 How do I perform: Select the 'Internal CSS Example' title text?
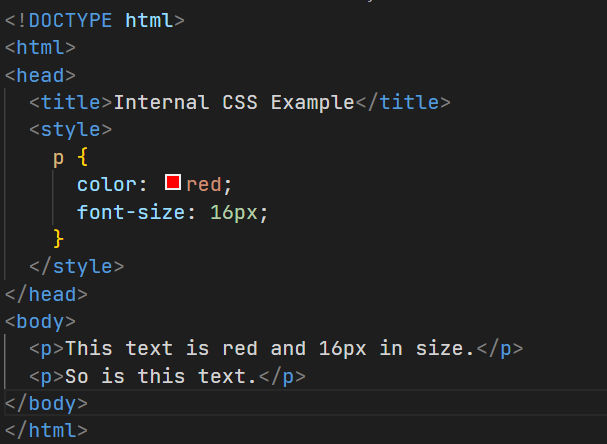coord(234,102)
